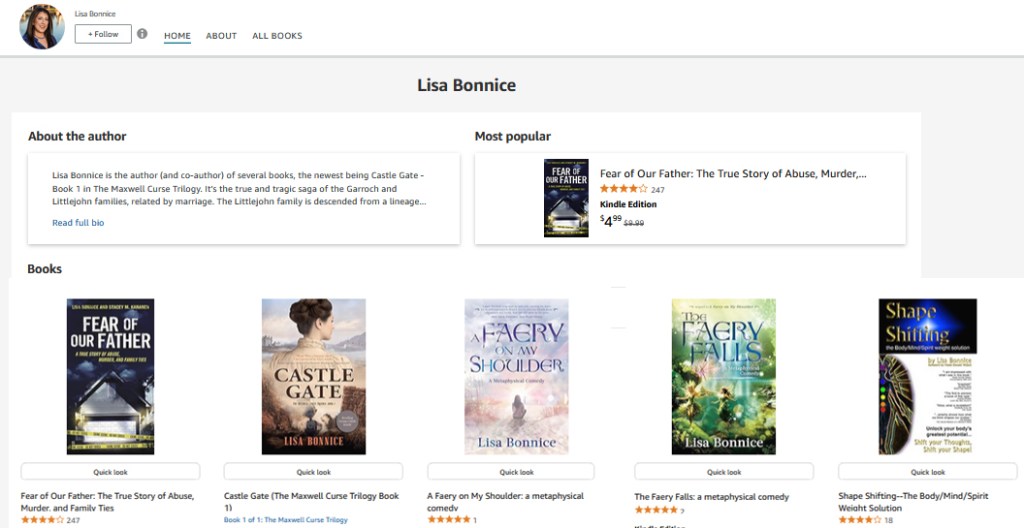The width and height of the screenshot is (1024, 528).
Task: Click Lisa Bonnice's profile photo
Action: [42, 27]
